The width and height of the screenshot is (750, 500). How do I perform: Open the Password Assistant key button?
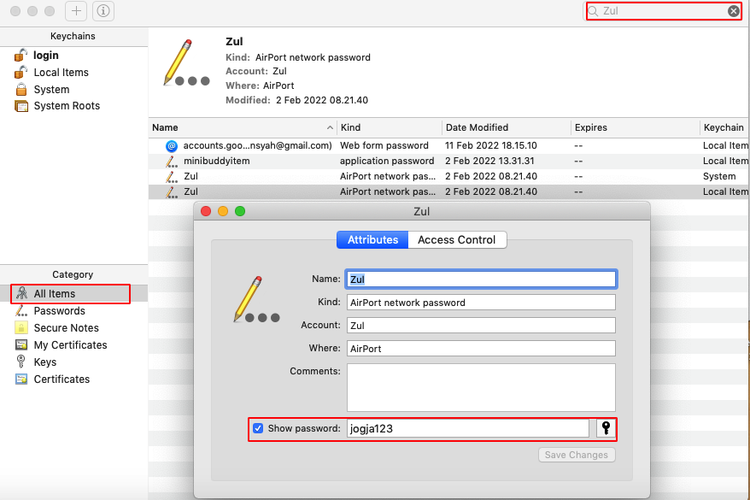pyautogui.click(x=606, y=428)
